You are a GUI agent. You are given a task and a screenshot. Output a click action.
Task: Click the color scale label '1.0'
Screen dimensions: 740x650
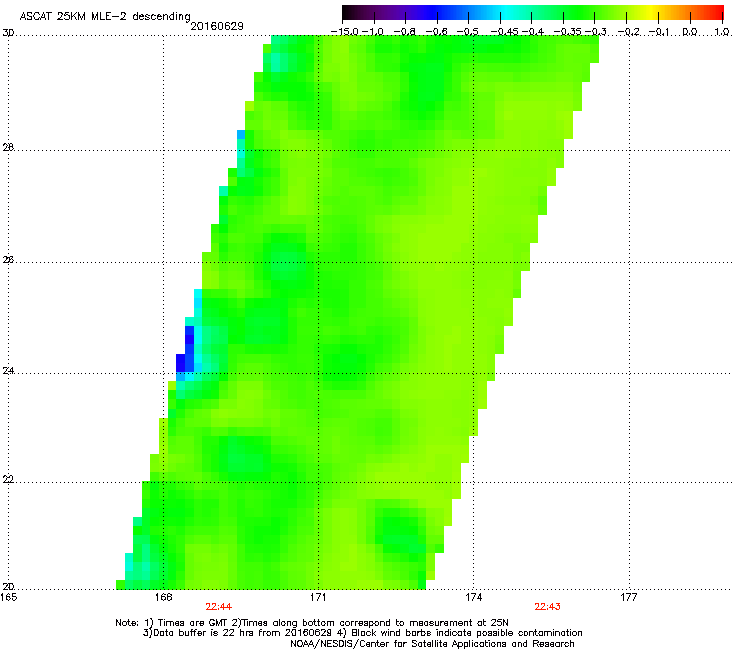coord(722,32)
